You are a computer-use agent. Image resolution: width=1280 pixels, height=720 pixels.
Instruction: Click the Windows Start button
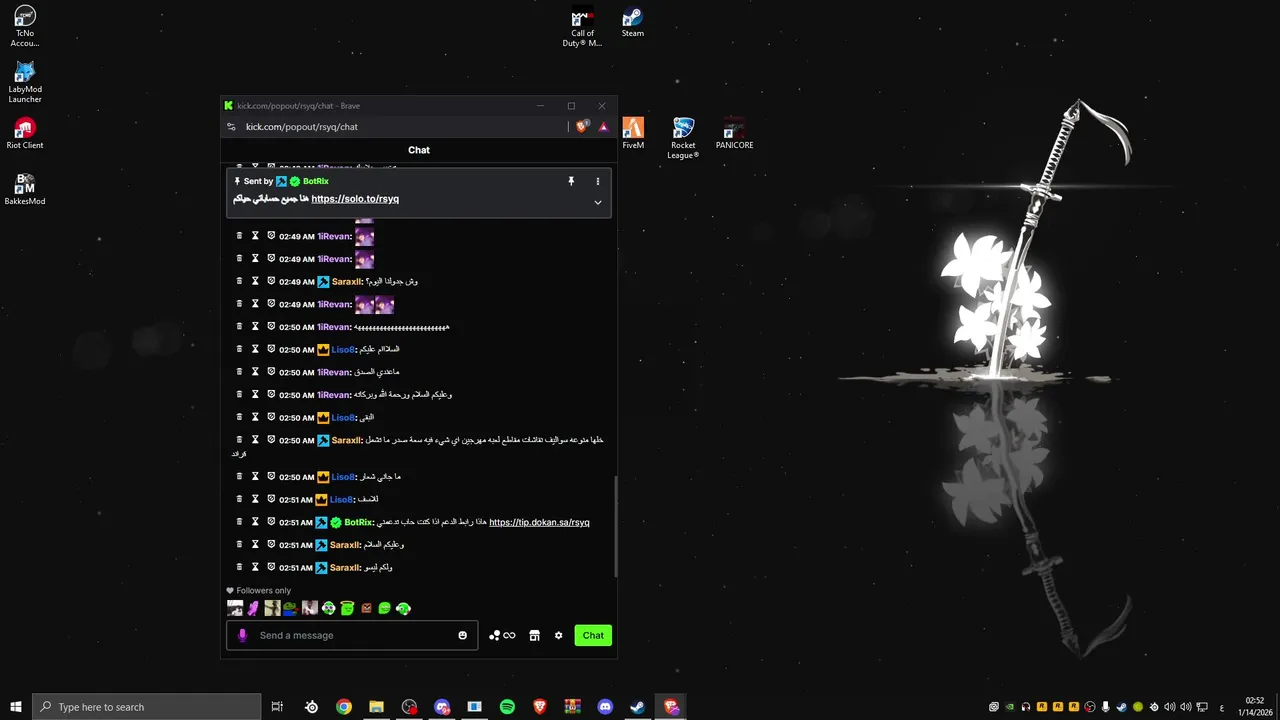click(16, 707)
